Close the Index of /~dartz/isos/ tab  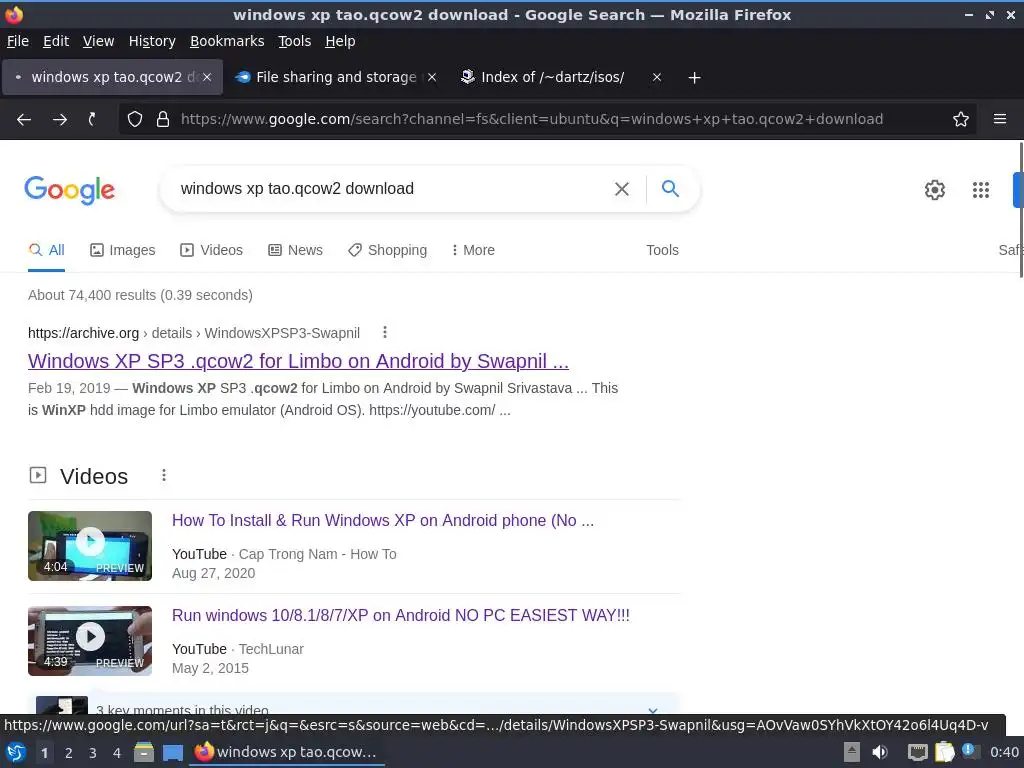(657, 77)
